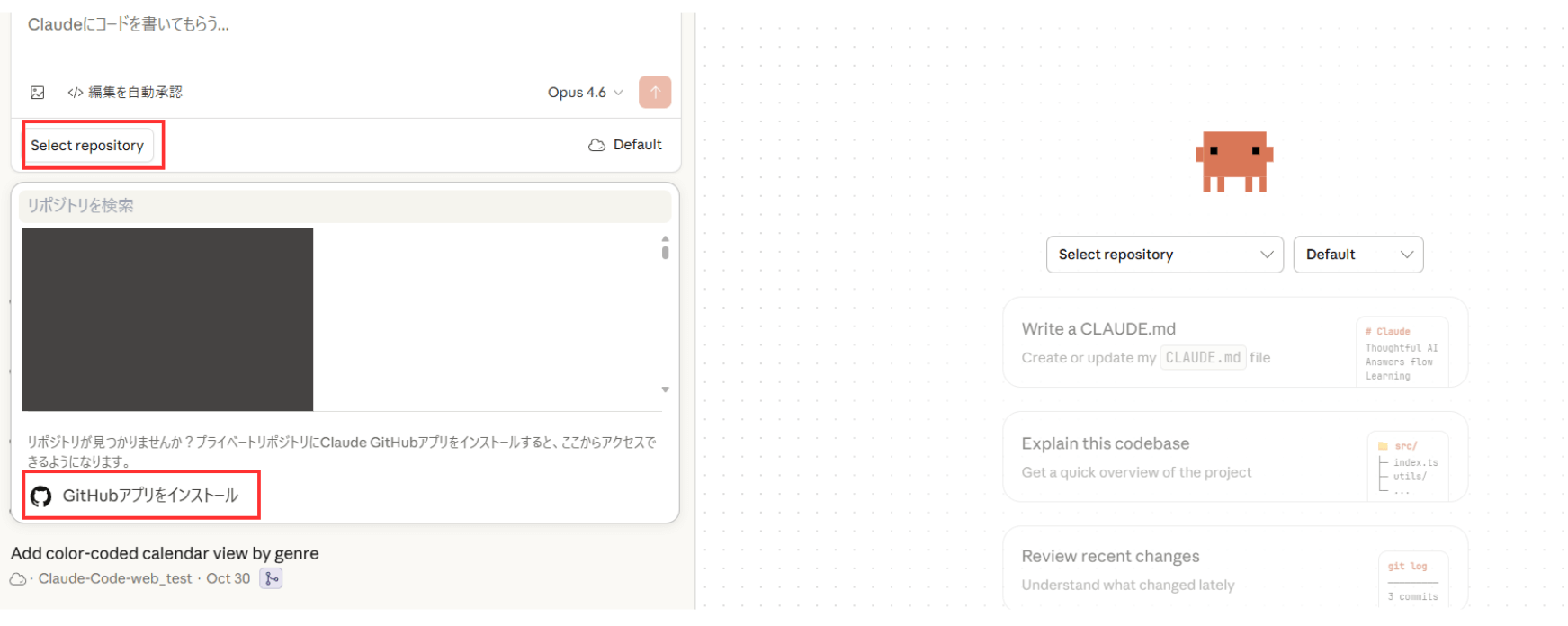Click the GitHub app install link text
This screenshot has height=626, width=1568.
pyautogui.click(x=150, y=496)
